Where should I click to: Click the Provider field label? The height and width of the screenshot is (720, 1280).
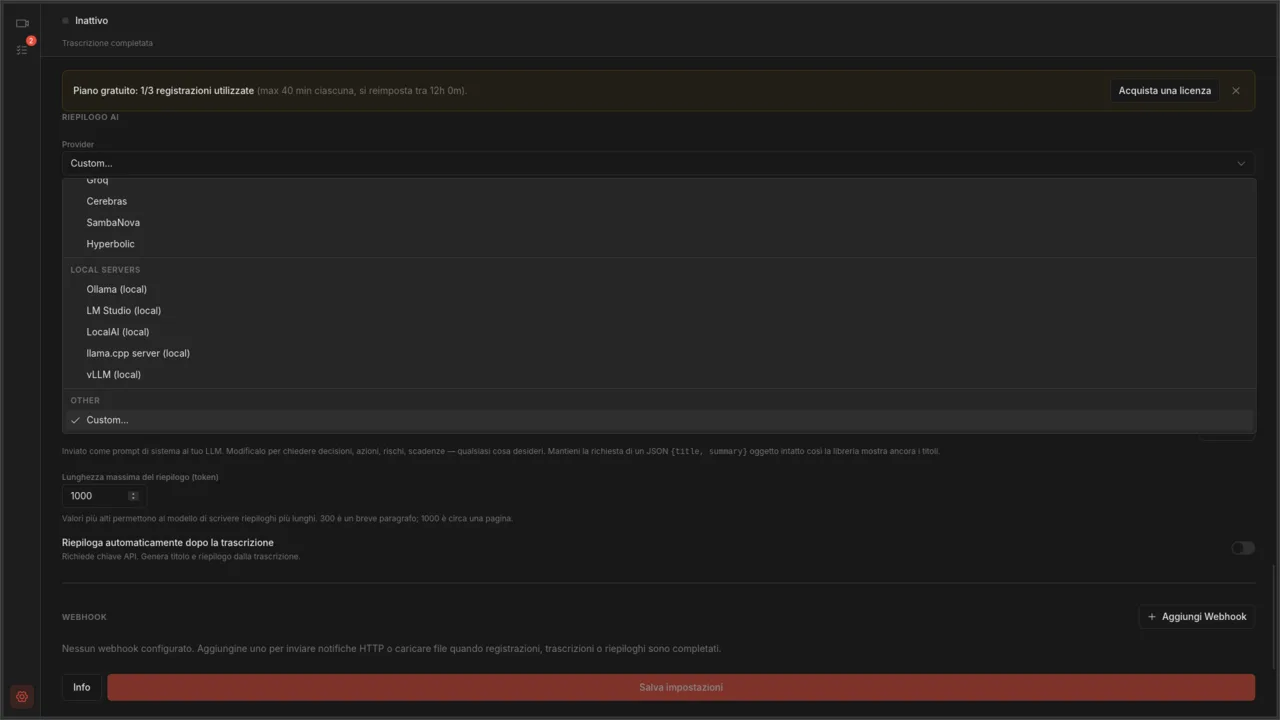[78, 145]
